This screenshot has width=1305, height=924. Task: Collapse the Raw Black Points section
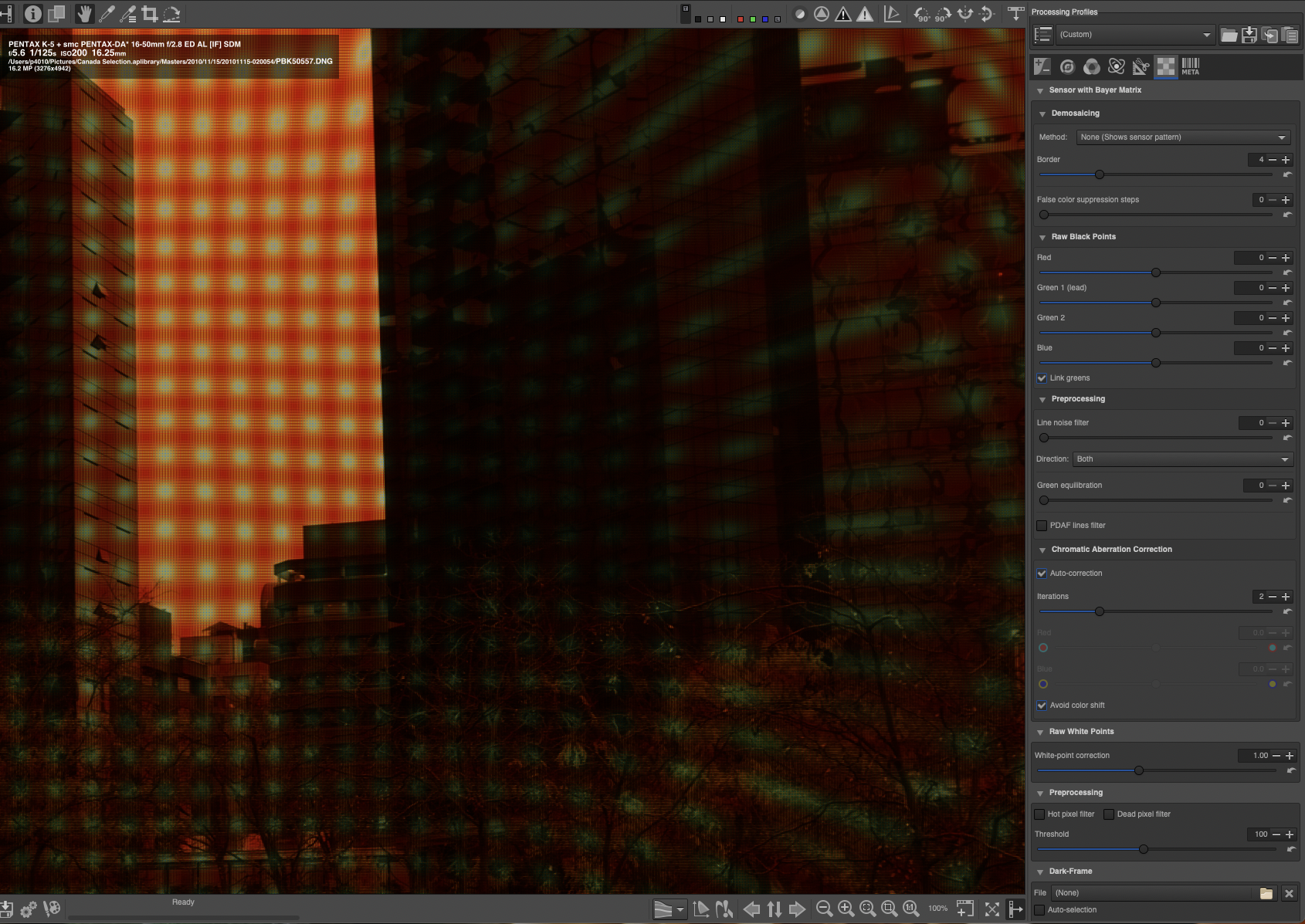pyautogui.click(x=1042, y=237)
